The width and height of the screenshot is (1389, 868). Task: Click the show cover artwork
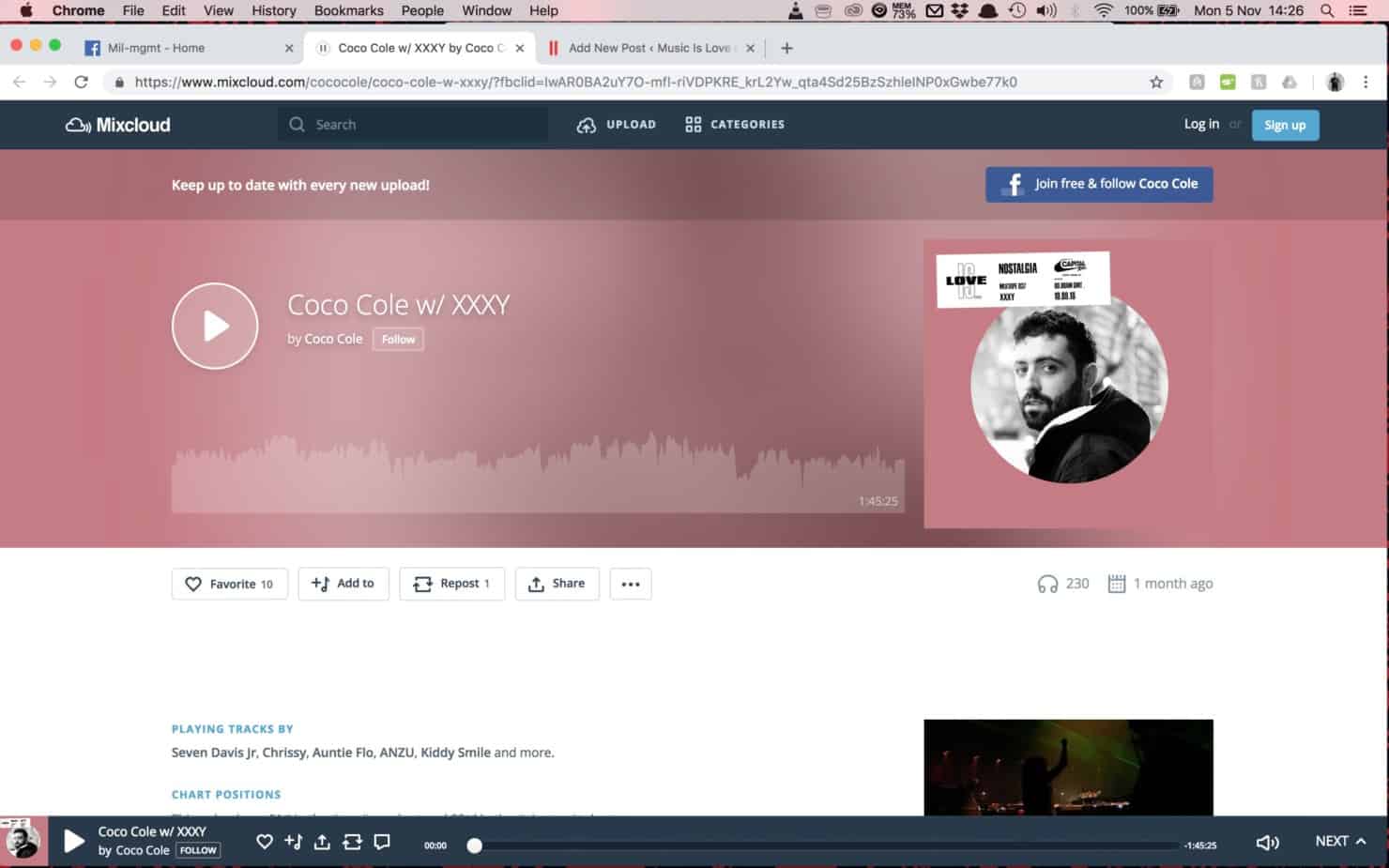point(1068,384)
